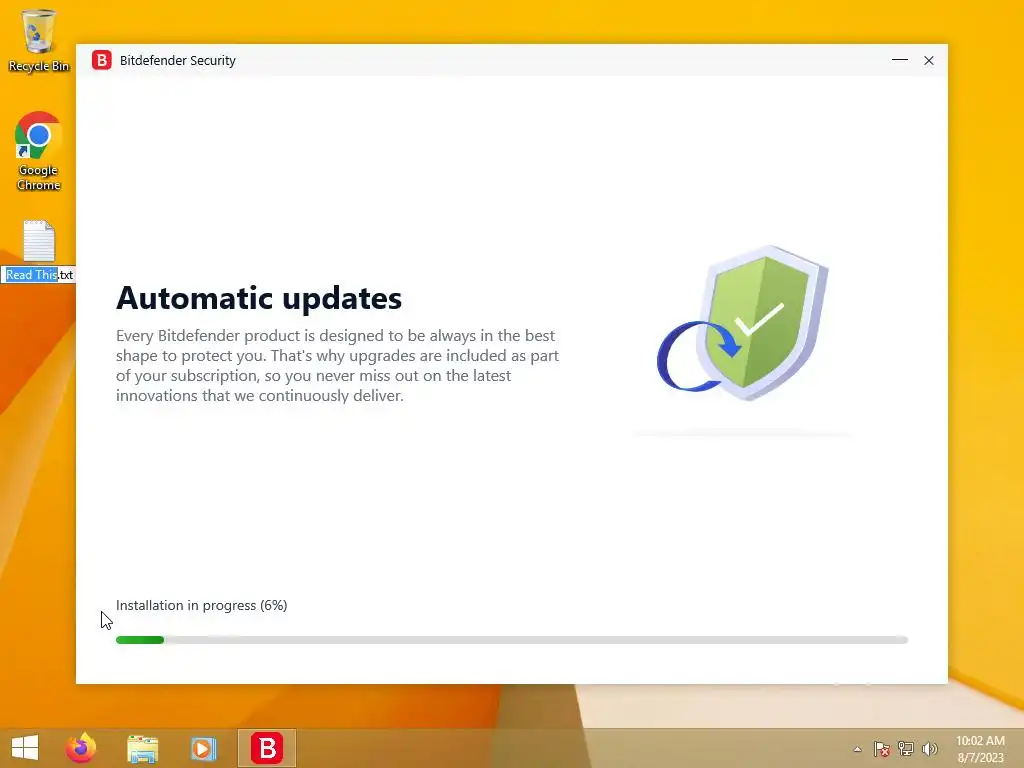Open the Recycle Bin desktop icon
This screenshot has height=768, width=1024.
39,40
